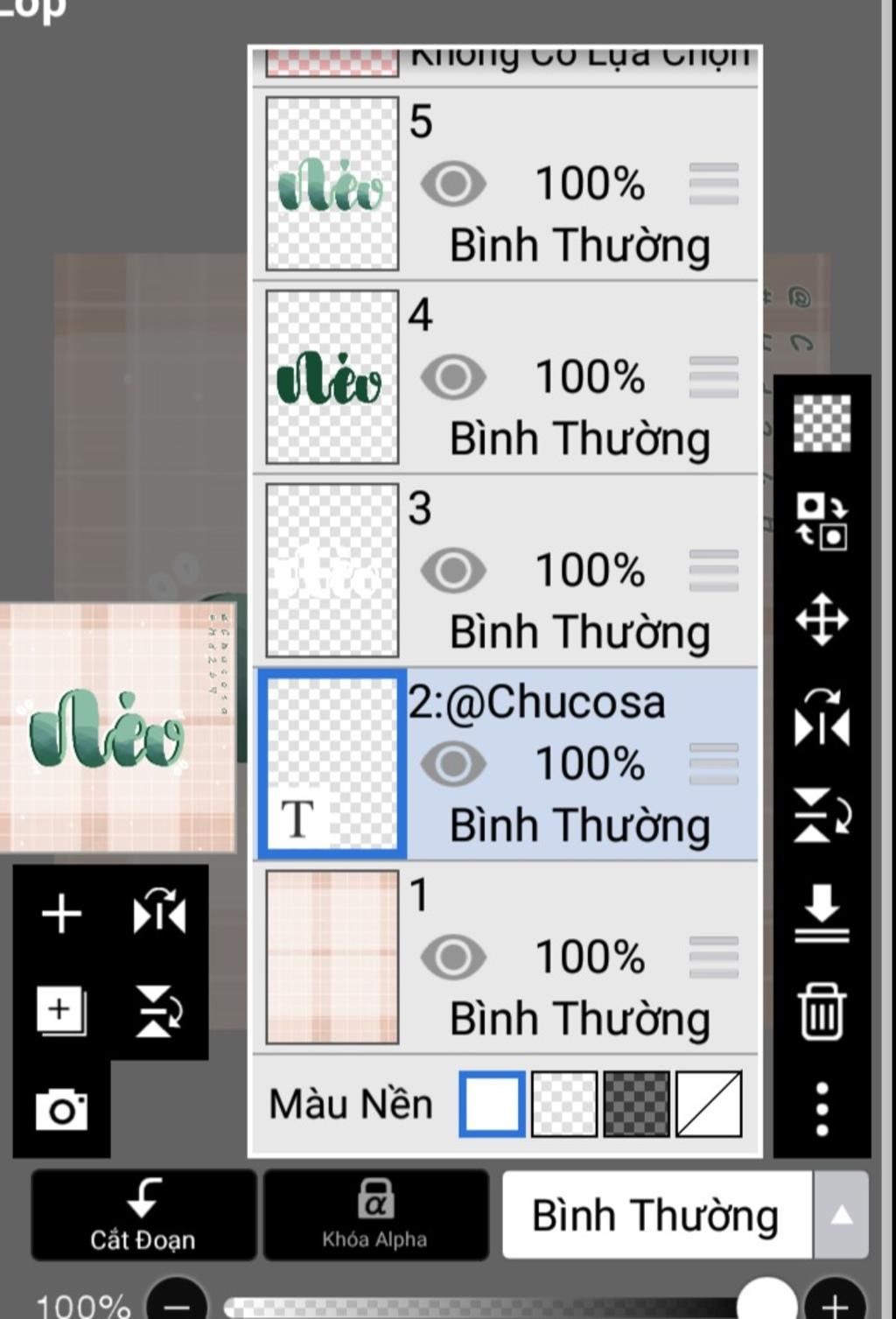This screenshot has width=896, height=1319.
Task: Choose the white Màu Nền background swatch
Action: (x=492, y=1105)
